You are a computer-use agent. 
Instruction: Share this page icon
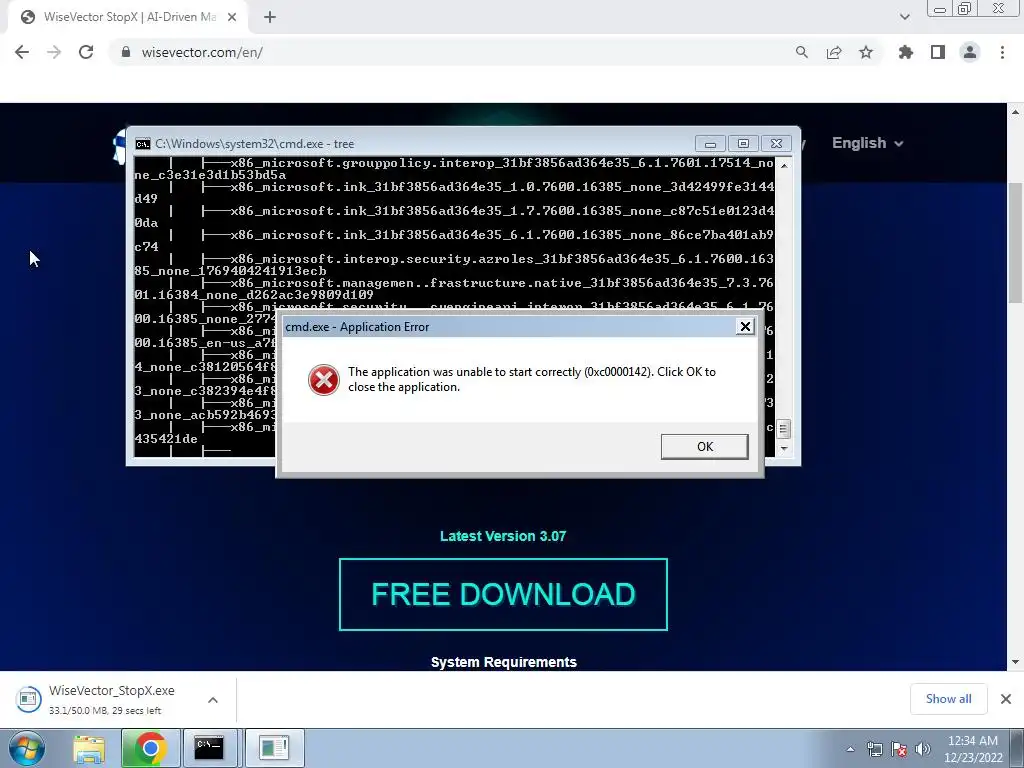click(834, 52)
